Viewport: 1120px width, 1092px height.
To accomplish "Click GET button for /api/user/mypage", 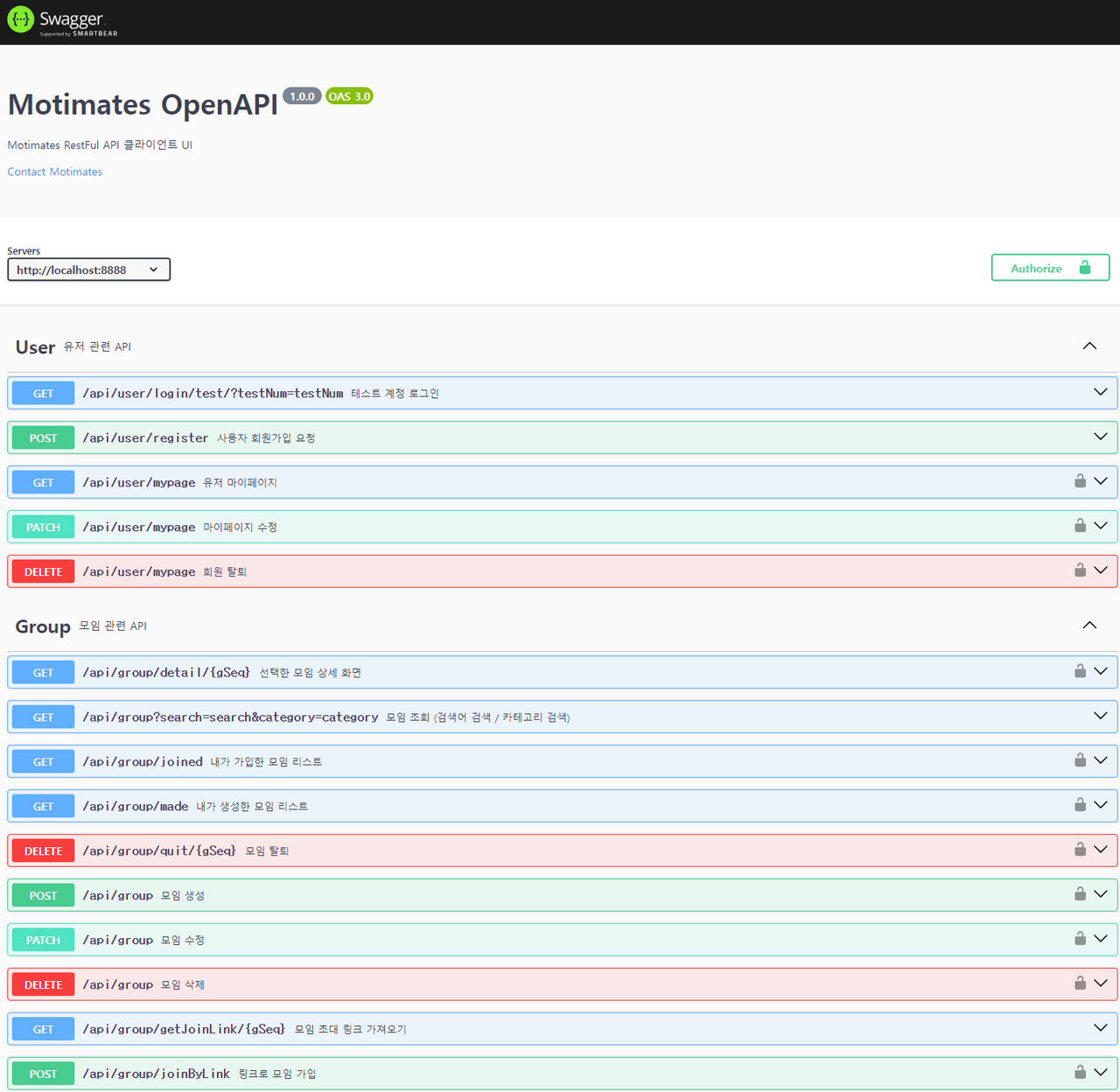I will pos(43,483).
